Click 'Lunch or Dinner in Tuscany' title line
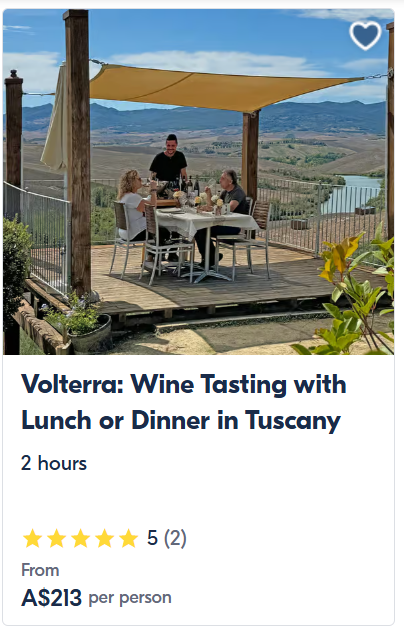The width and height of the screenshot is (404, 629). pyautogui.click(x=181, y=420)
